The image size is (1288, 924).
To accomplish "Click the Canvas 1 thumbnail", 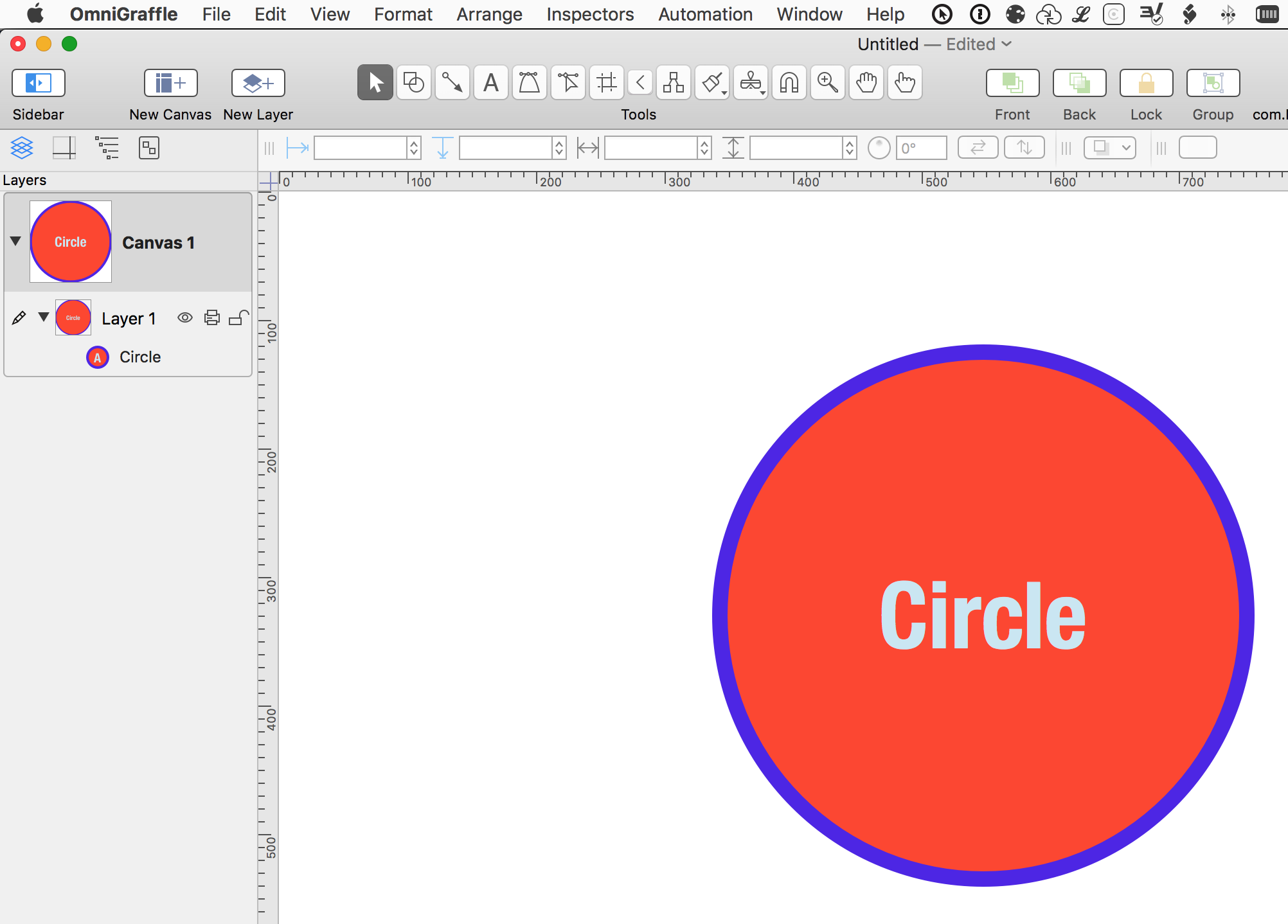I will coord(70,241).
